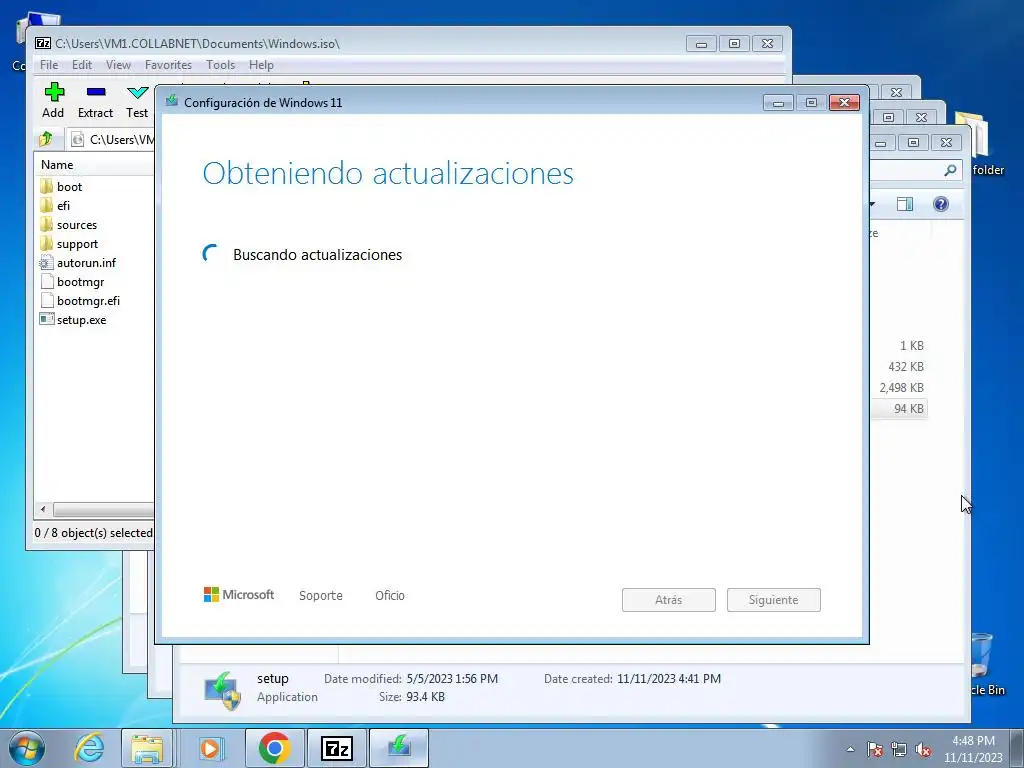Maximize the 7-Zip window

[734, 44]
